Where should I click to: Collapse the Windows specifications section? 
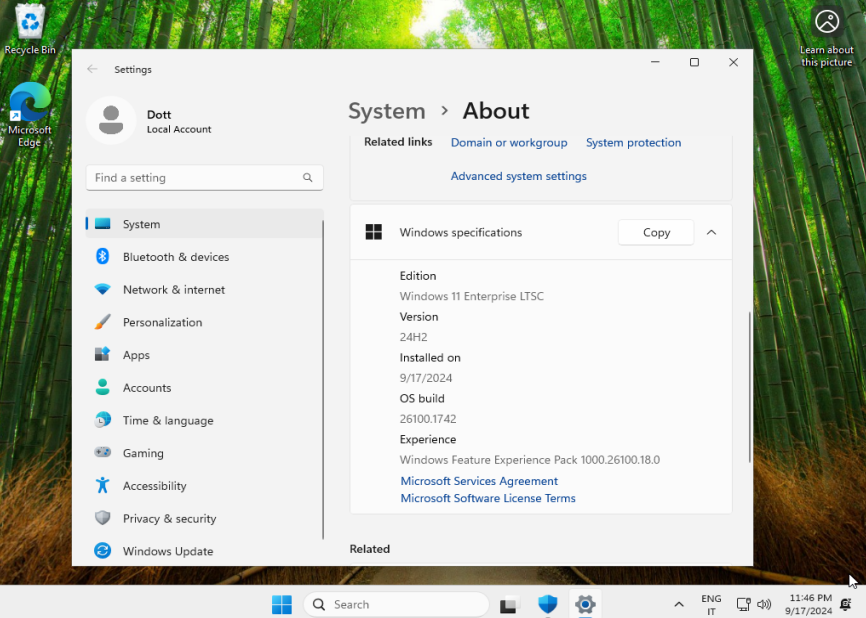point(711,233)
